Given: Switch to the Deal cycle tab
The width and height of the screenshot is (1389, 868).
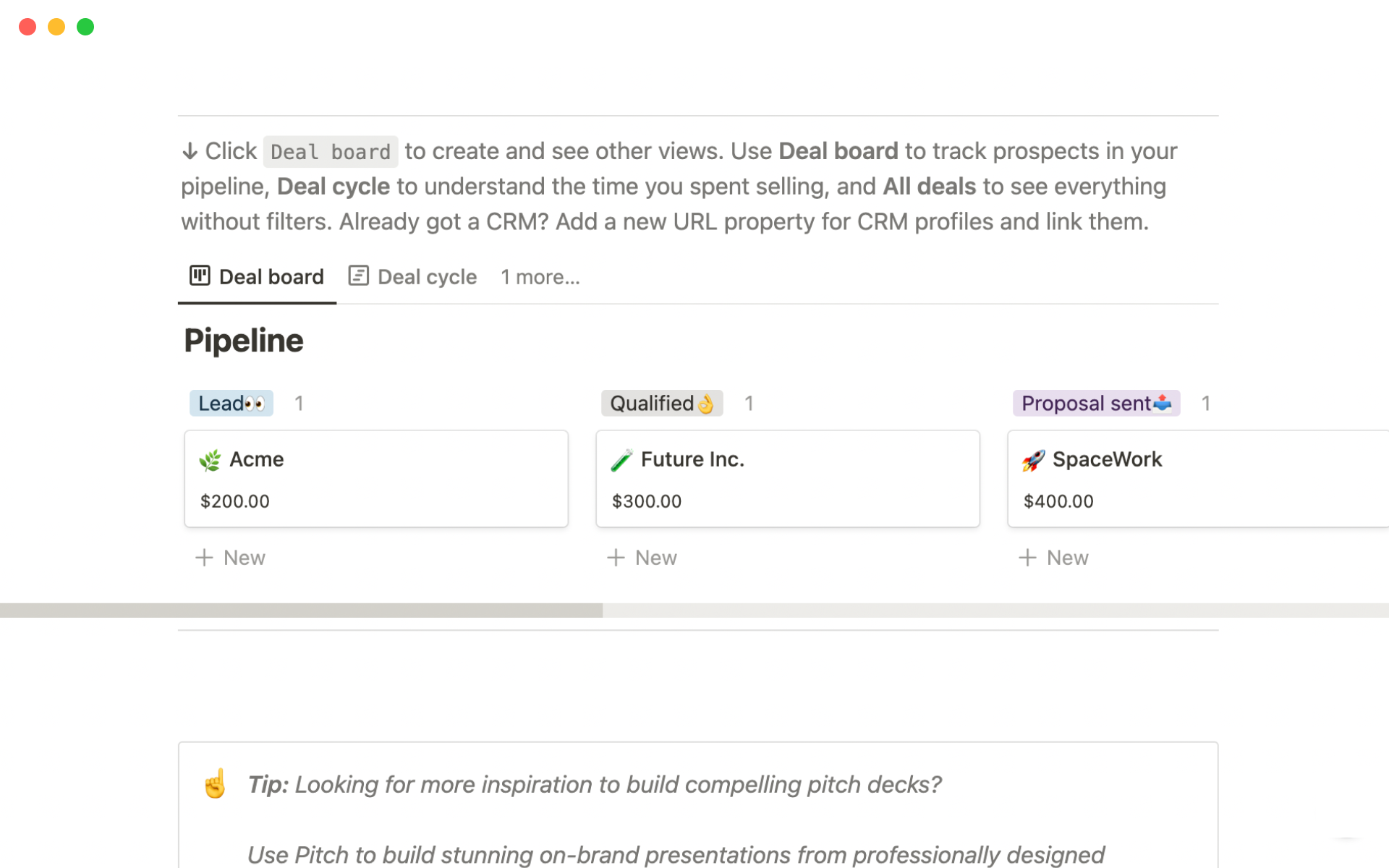Looking at the screenshot, I should click(x=412, y=277).
